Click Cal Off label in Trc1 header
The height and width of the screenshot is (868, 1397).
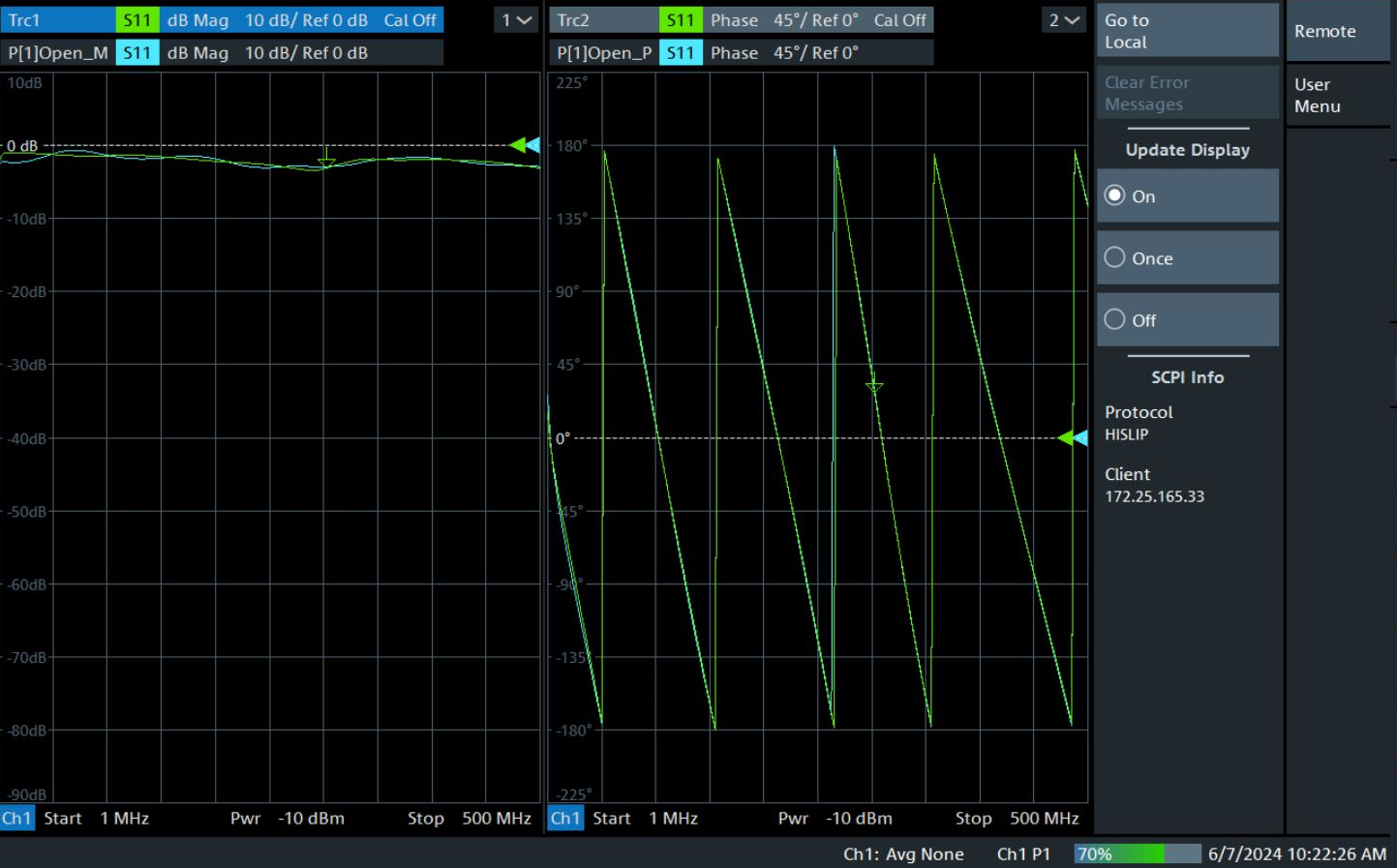point(410,20)
